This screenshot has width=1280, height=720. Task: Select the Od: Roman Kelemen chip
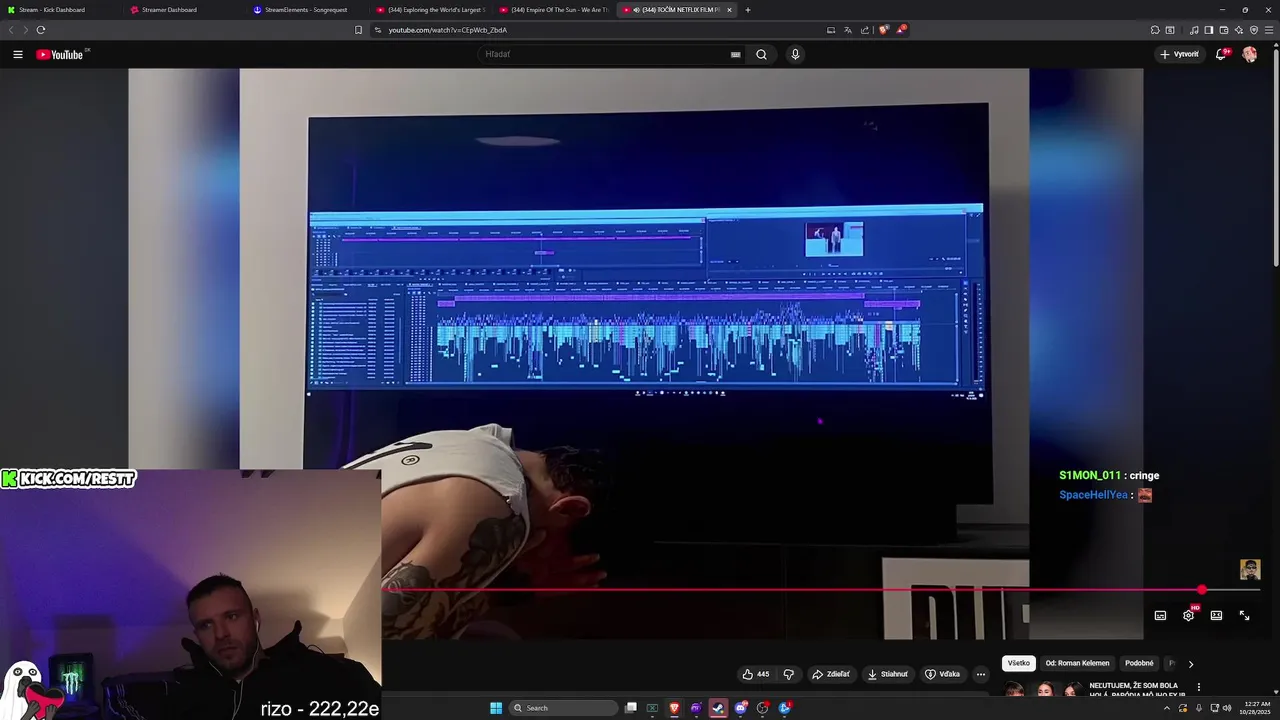coord(1077,663)
